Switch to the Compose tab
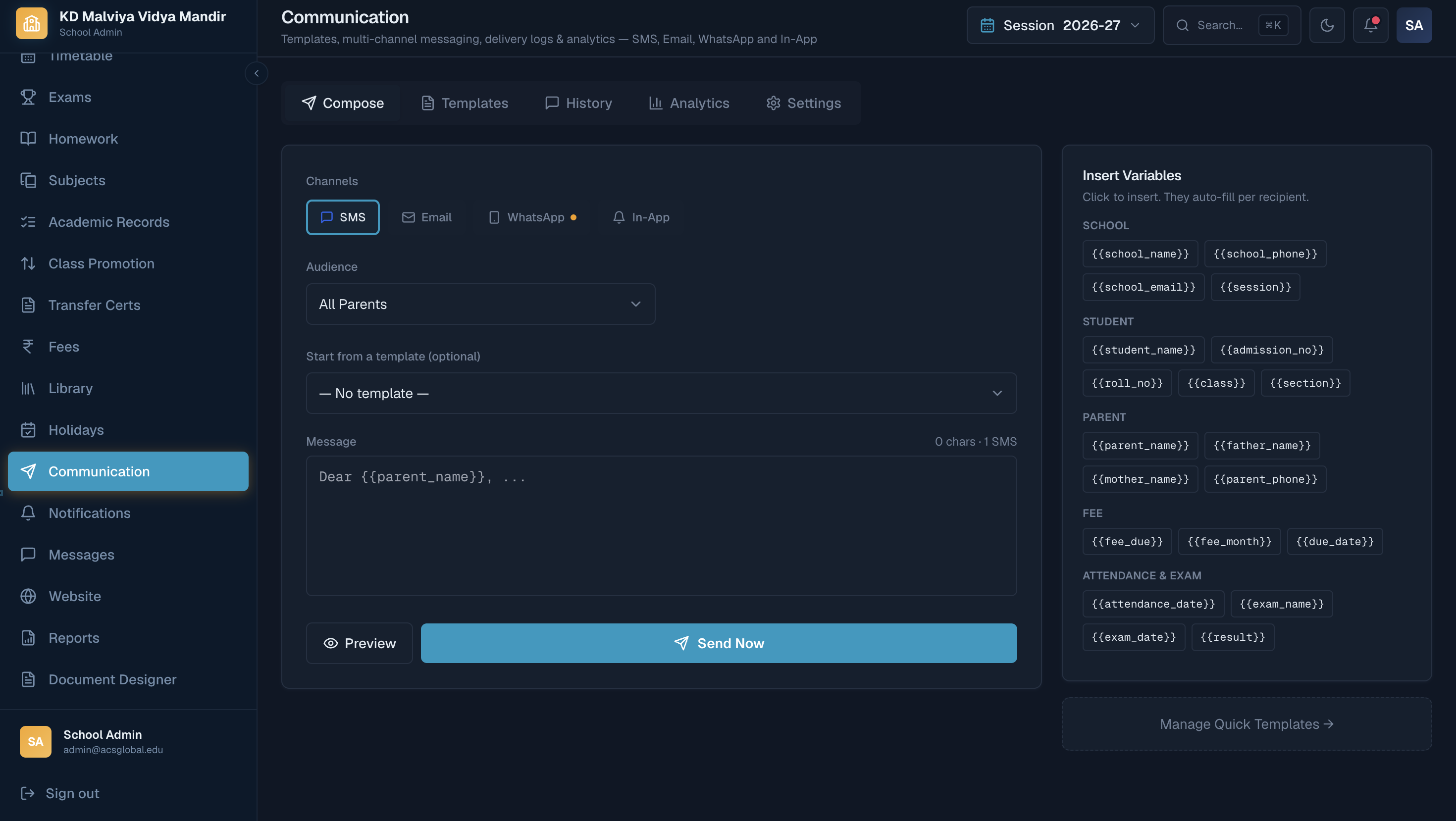 343,103
